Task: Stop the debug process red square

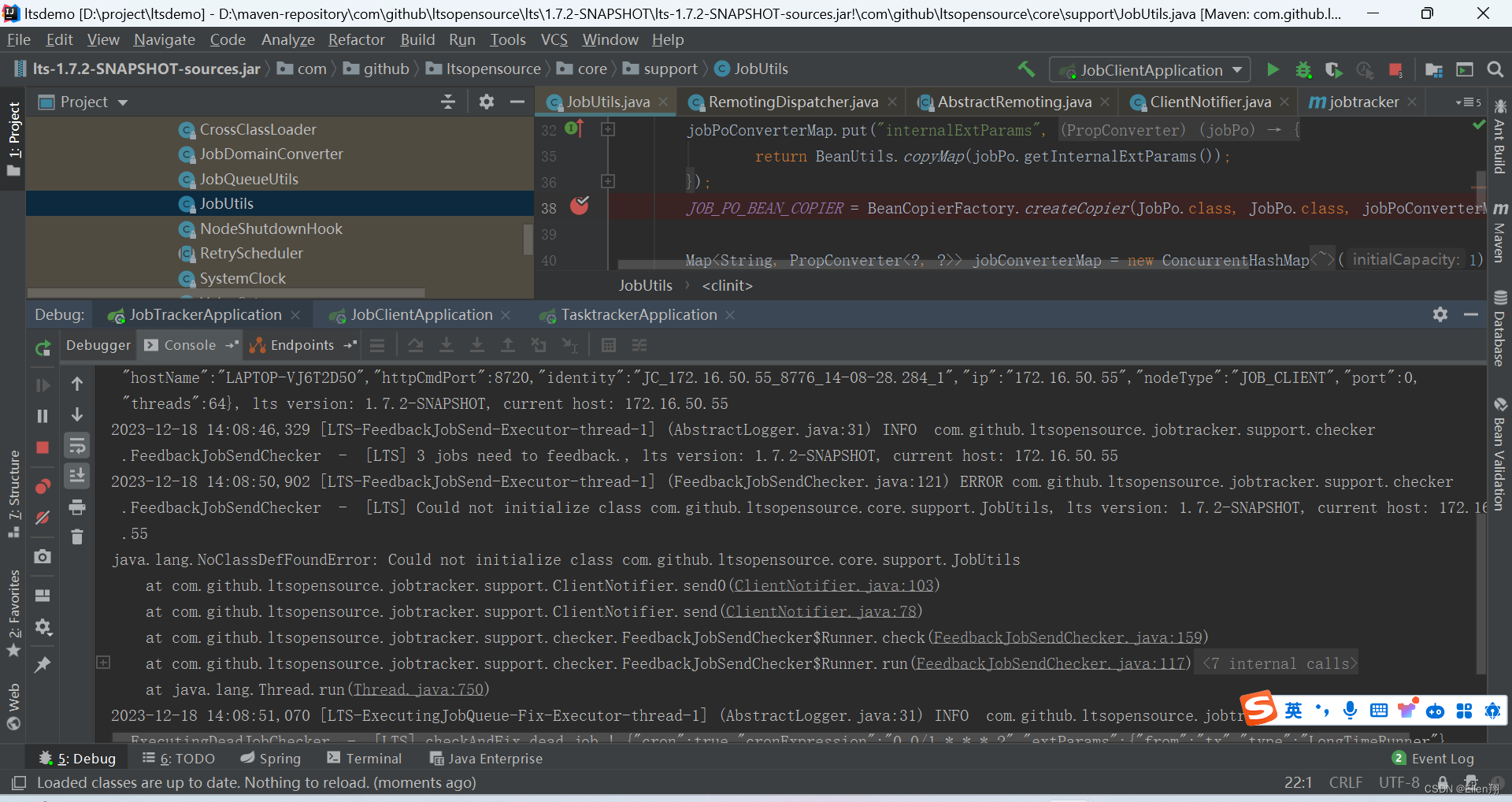Action: 43,447
